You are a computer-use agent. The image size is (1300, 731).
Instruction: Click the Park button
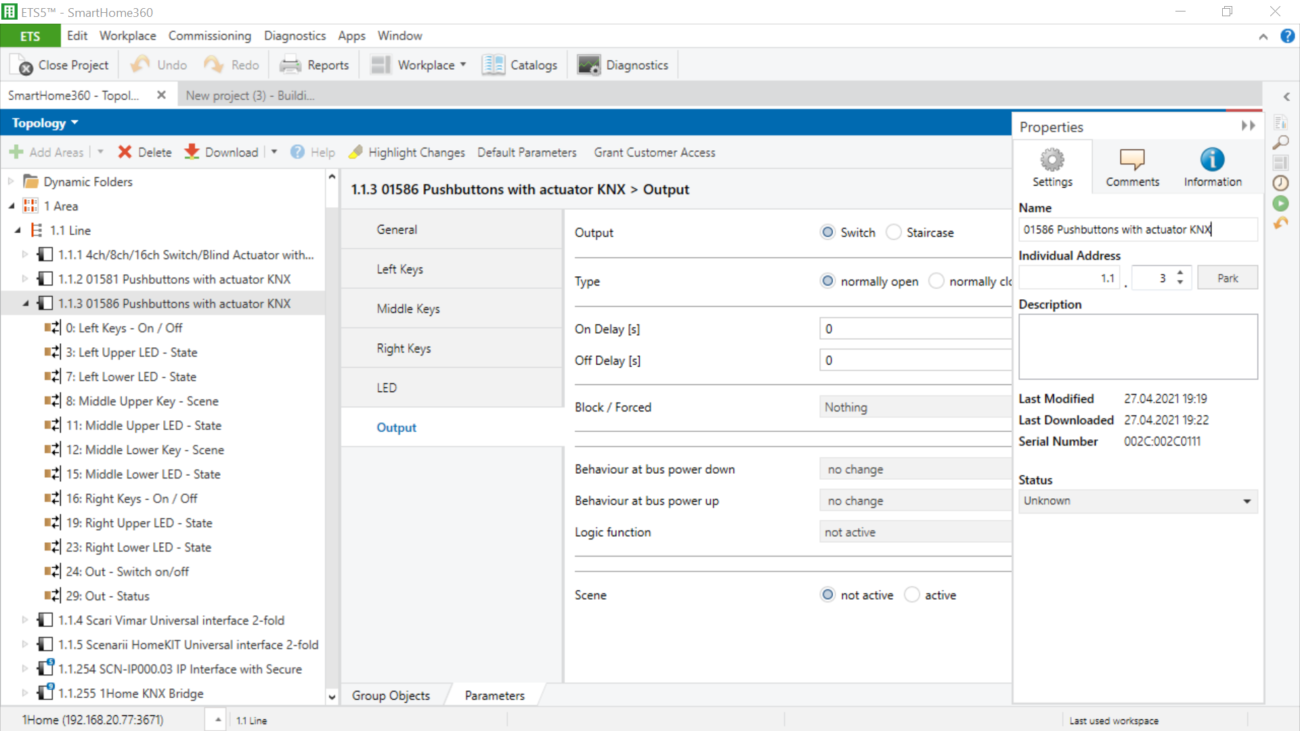coord(1227,278)
